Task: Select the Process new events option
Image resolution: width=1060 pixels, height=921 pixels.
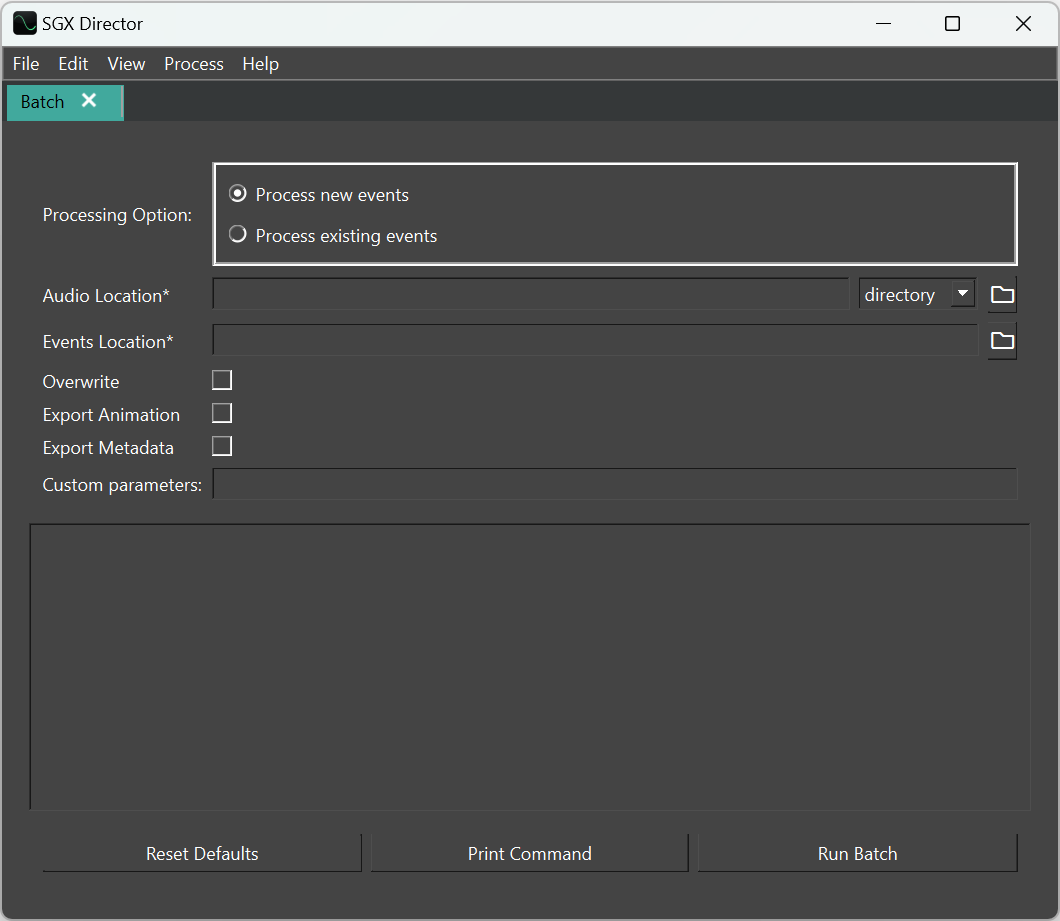Action: tap(238, 194)
